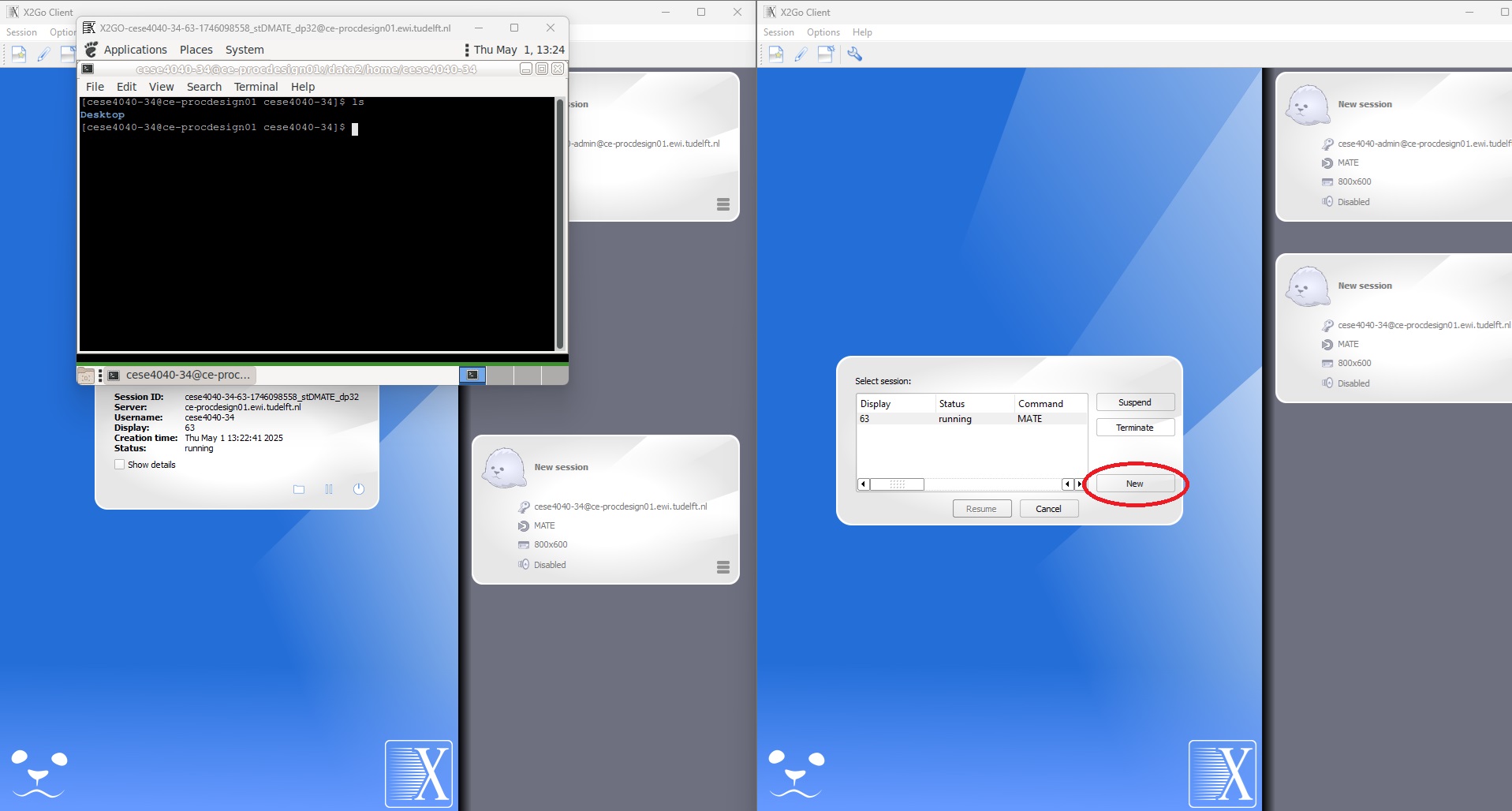Click the Display column header
1512x811 pixels.
[x=896, y=403]
